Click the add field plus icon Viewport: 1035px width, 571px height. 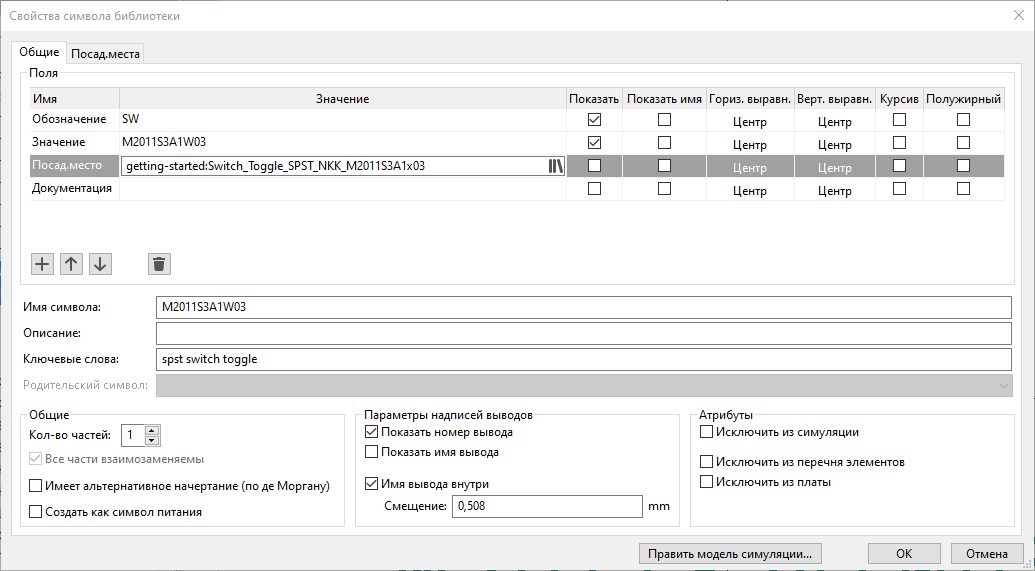click(x=42, y=264)
